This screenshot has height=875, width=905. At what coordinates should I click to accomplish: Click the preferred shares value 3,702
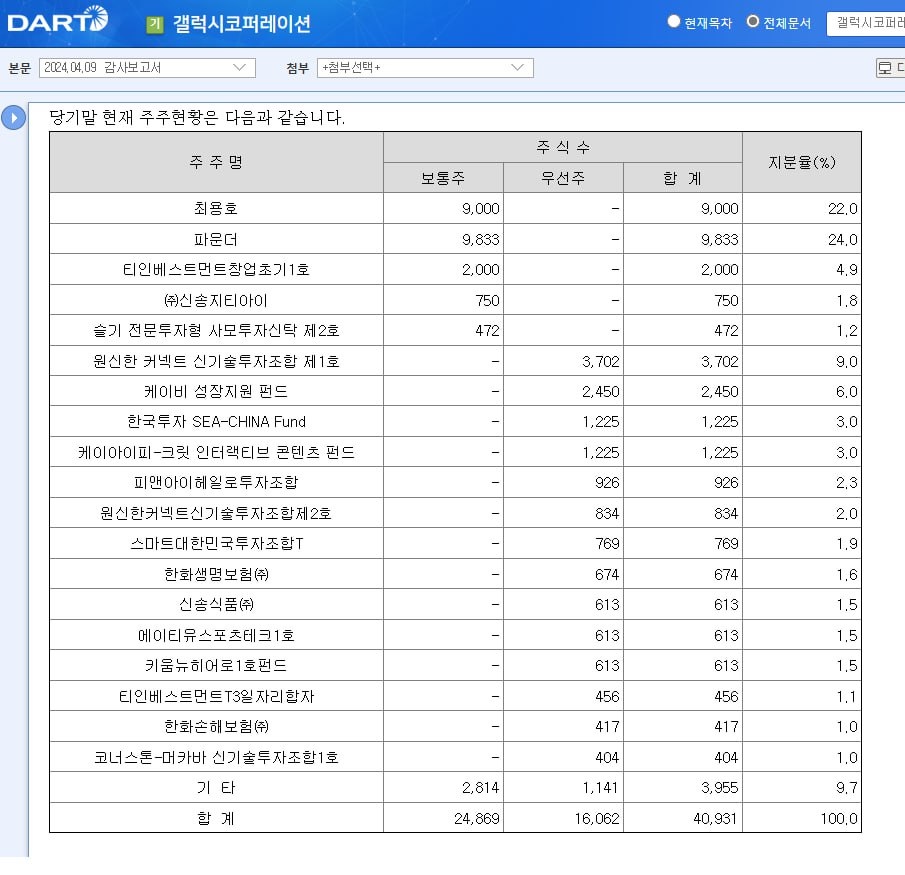point(600,361)
